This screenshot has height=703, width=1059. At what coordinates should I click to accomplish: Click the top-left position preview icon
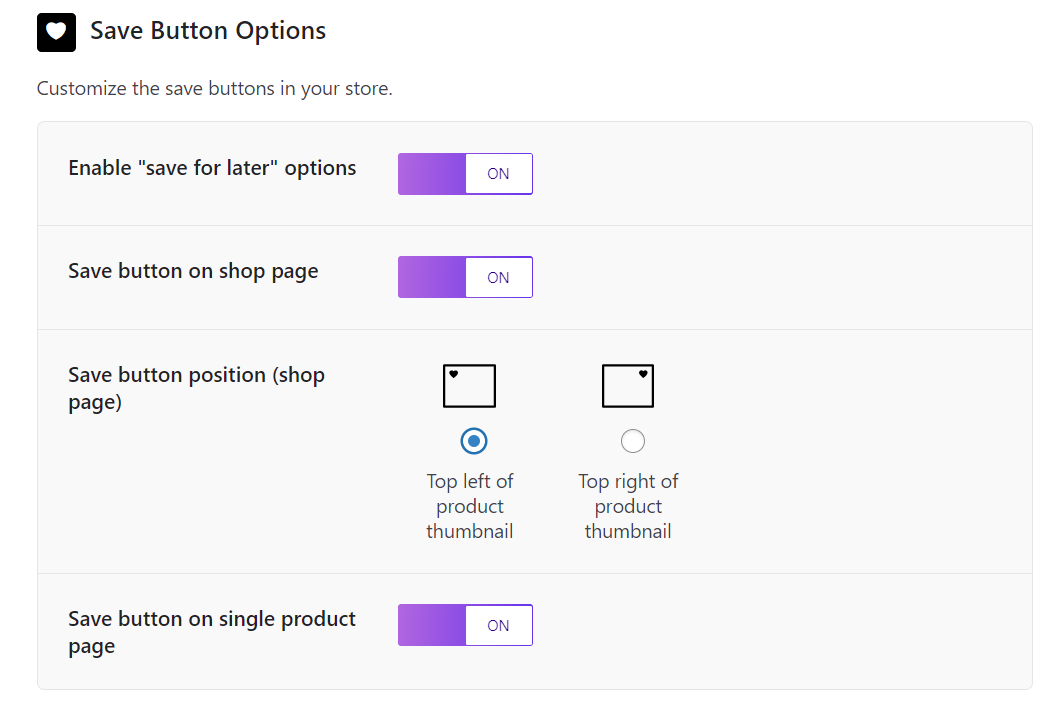click(469, 386)
